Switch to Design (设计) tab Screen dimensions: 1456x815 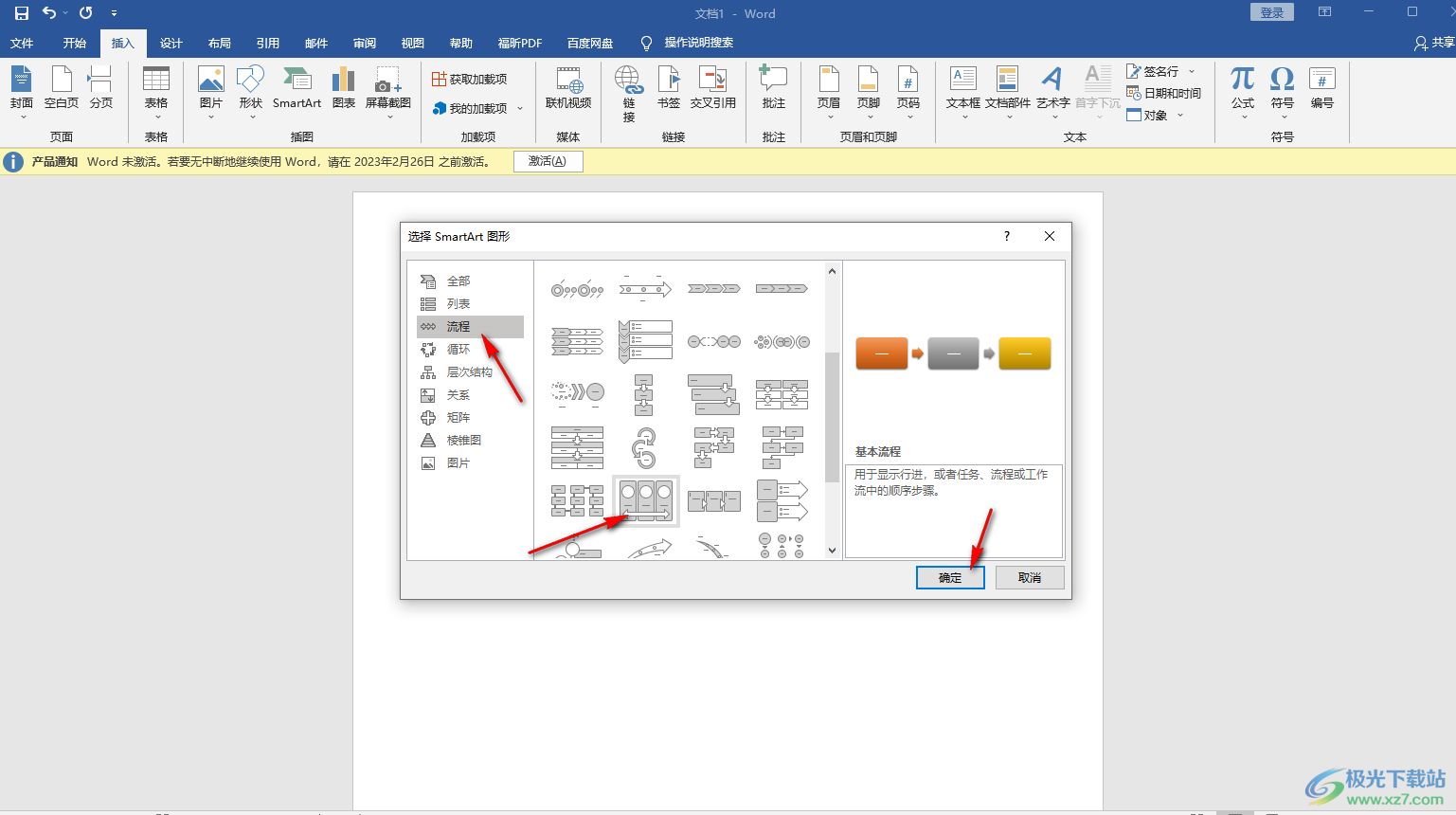click(x=171, y=43)
